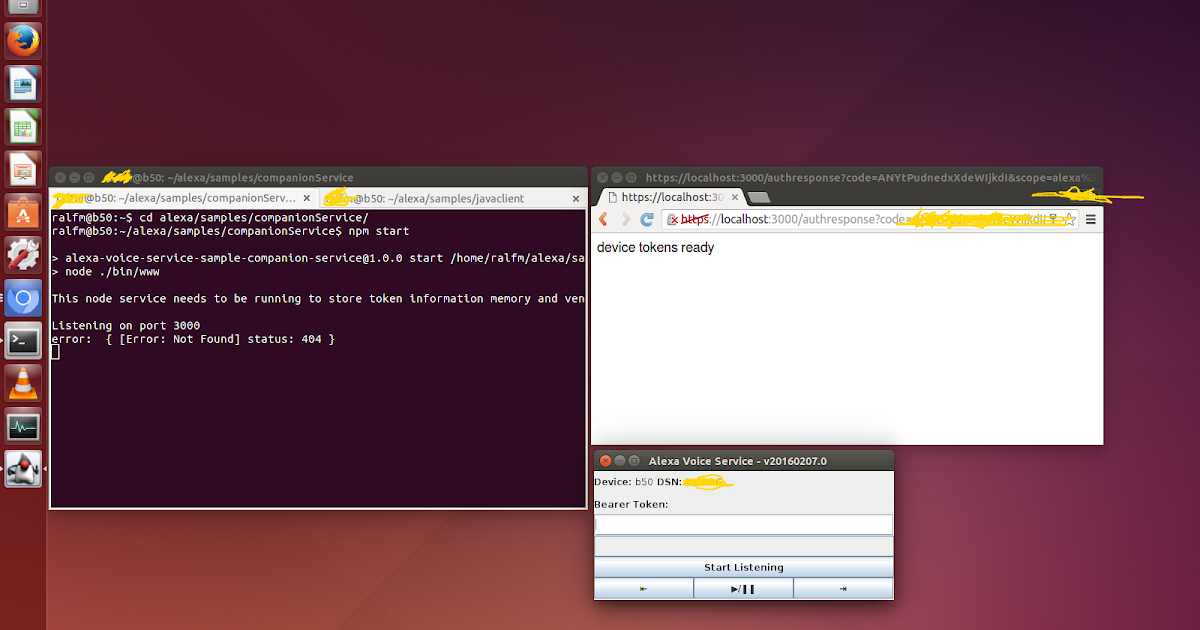Open Ubuntu Software Center icon

pyautogui.click(x=23, y=213)
